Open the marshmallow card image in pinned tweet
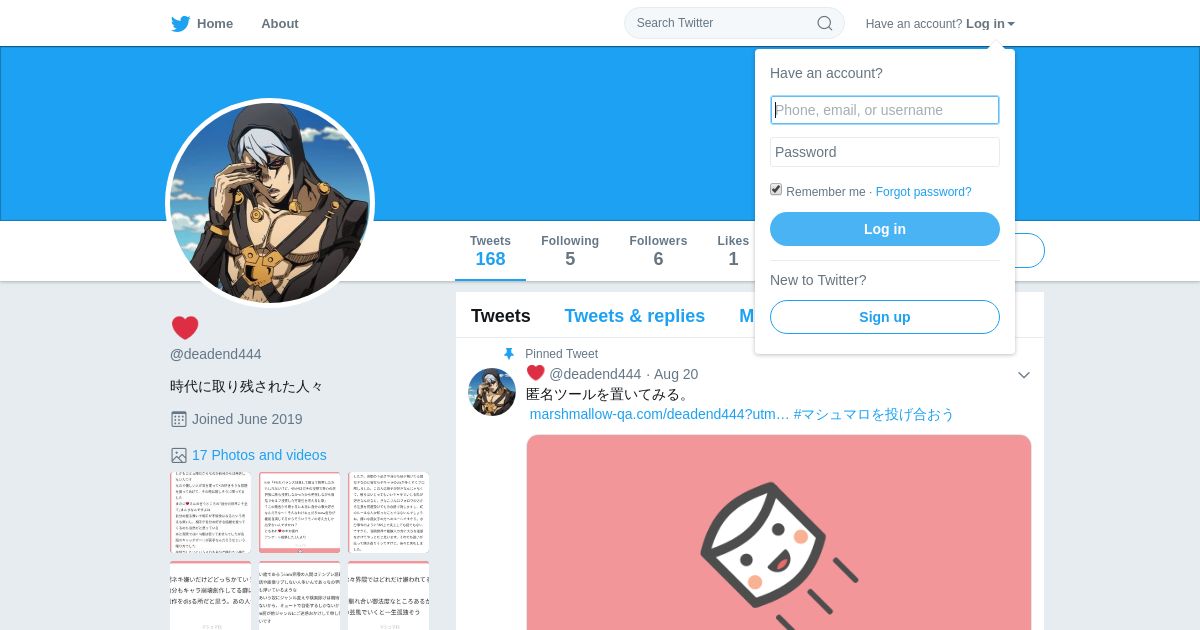 click(779, 532)
